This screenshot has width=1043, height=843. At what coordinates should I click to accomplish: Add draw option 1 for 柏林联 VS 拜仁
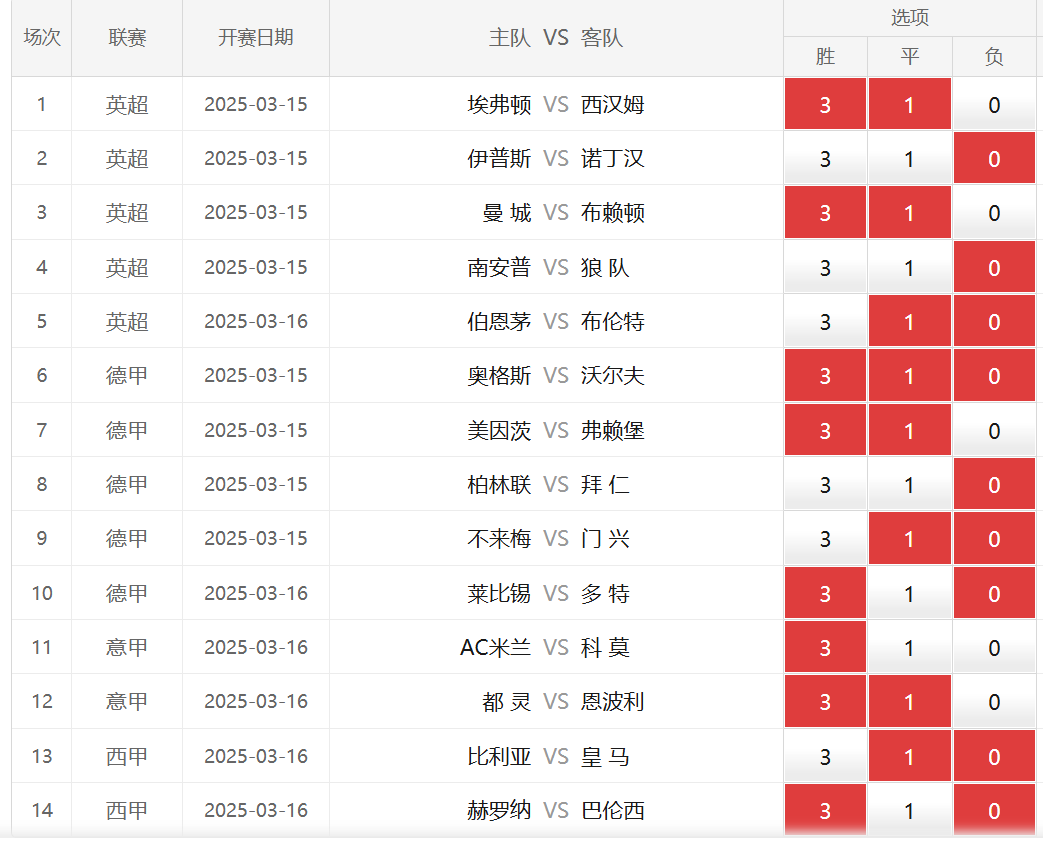click(x=909, y=484)
